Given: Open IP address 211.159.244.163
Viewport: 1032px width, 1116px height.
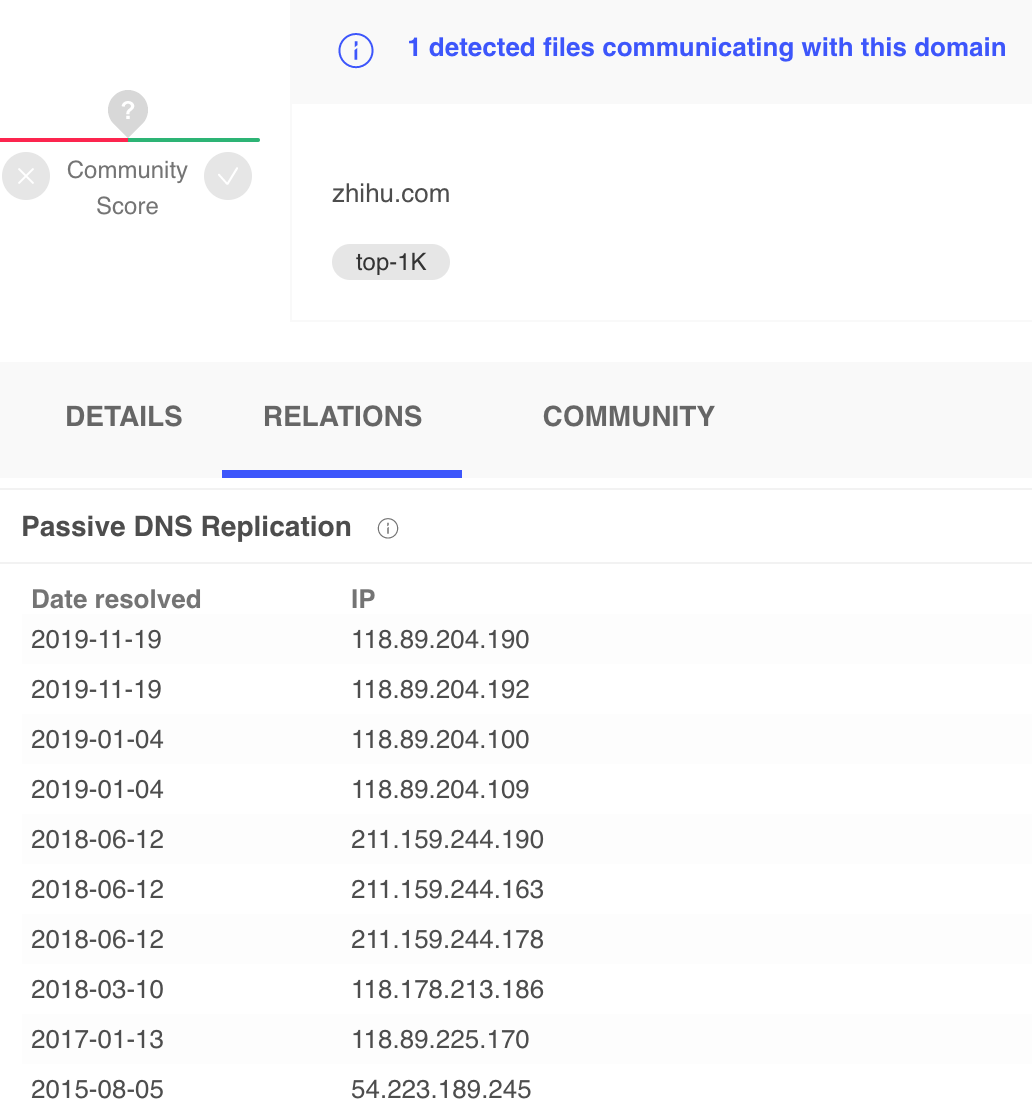Looking at the screenshot, I should [447, 890].
